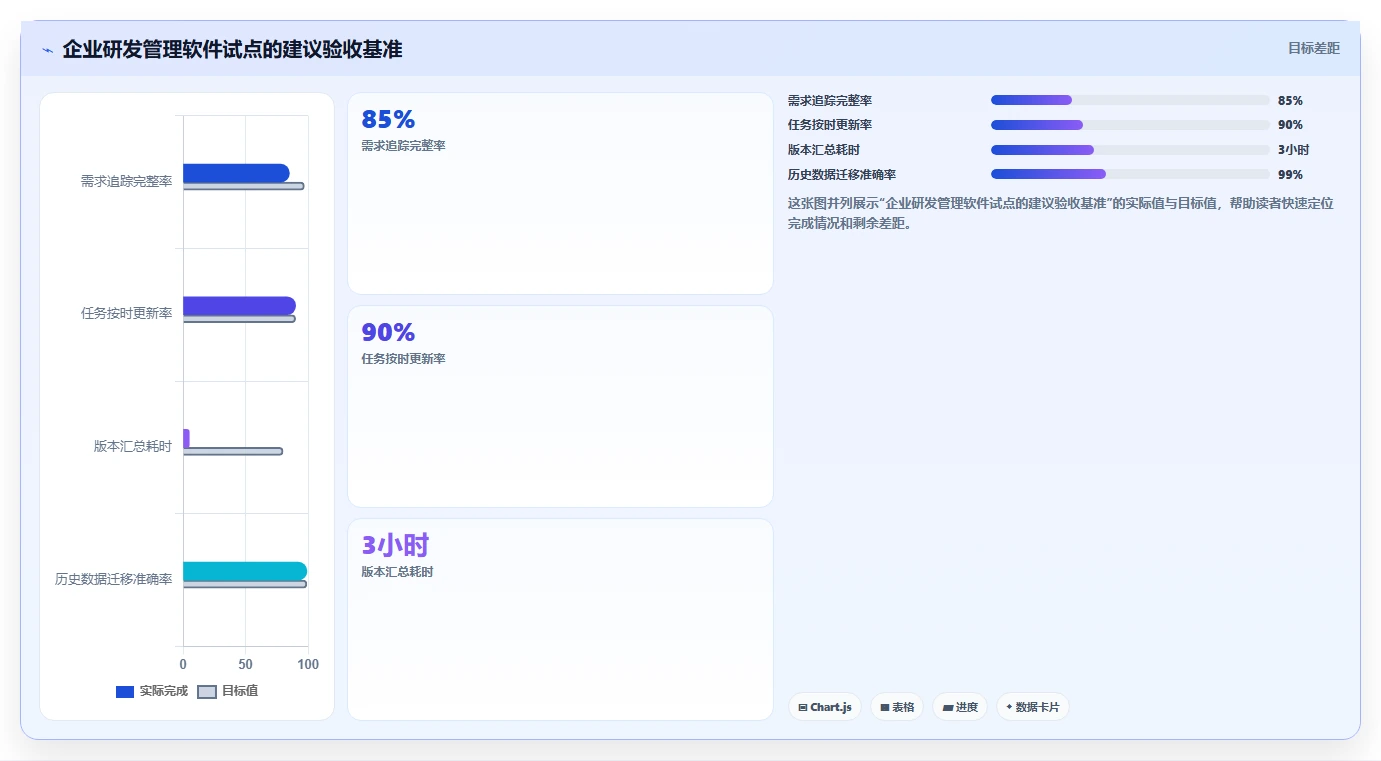This screenshot has width=1381, height=761.
Task: Click the 需求追踪完整率 chart axis label
Action: (x=126, y=181)
